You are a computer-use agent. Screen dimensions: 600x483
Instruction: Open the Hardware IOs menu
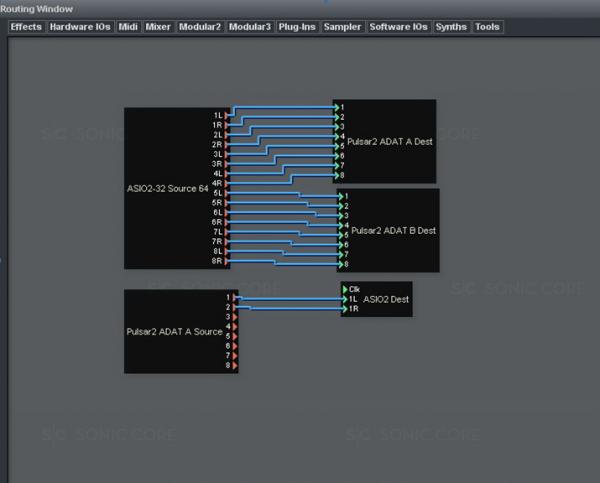[x=80, y=27]
